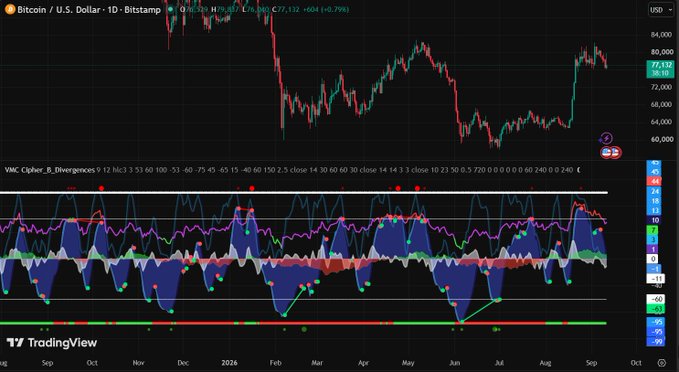Click the green market status dot
Viewport: 679px width, 372px height.
[x=171, y=9]
